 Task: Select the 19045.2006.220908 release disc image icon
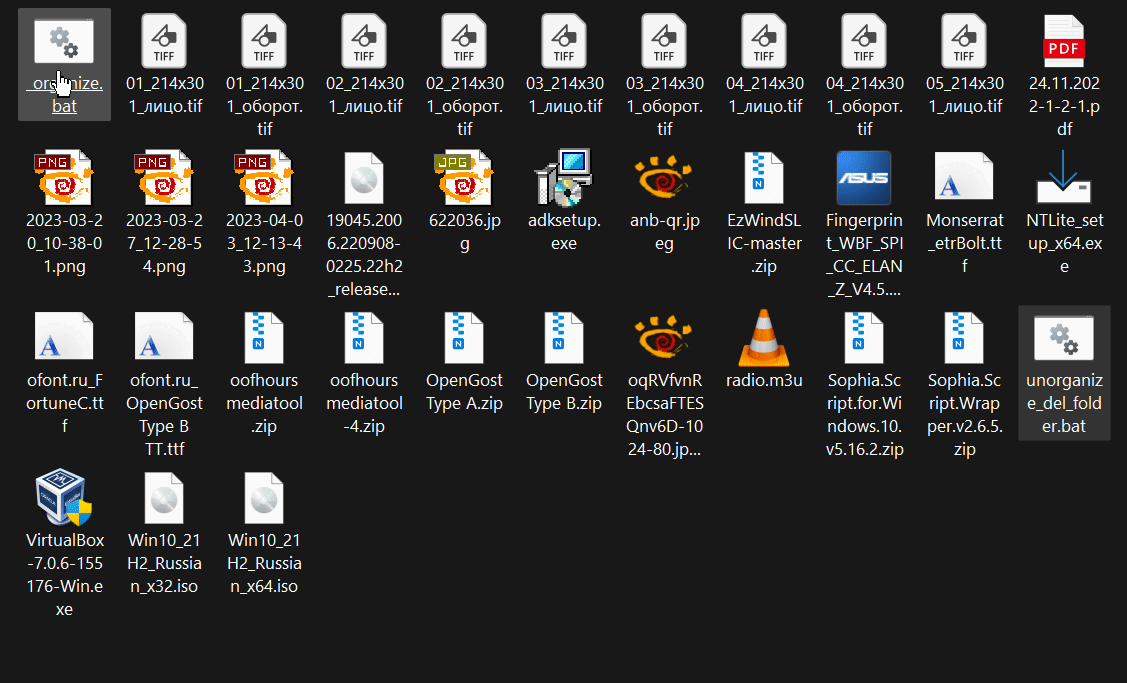pos(364,178)
